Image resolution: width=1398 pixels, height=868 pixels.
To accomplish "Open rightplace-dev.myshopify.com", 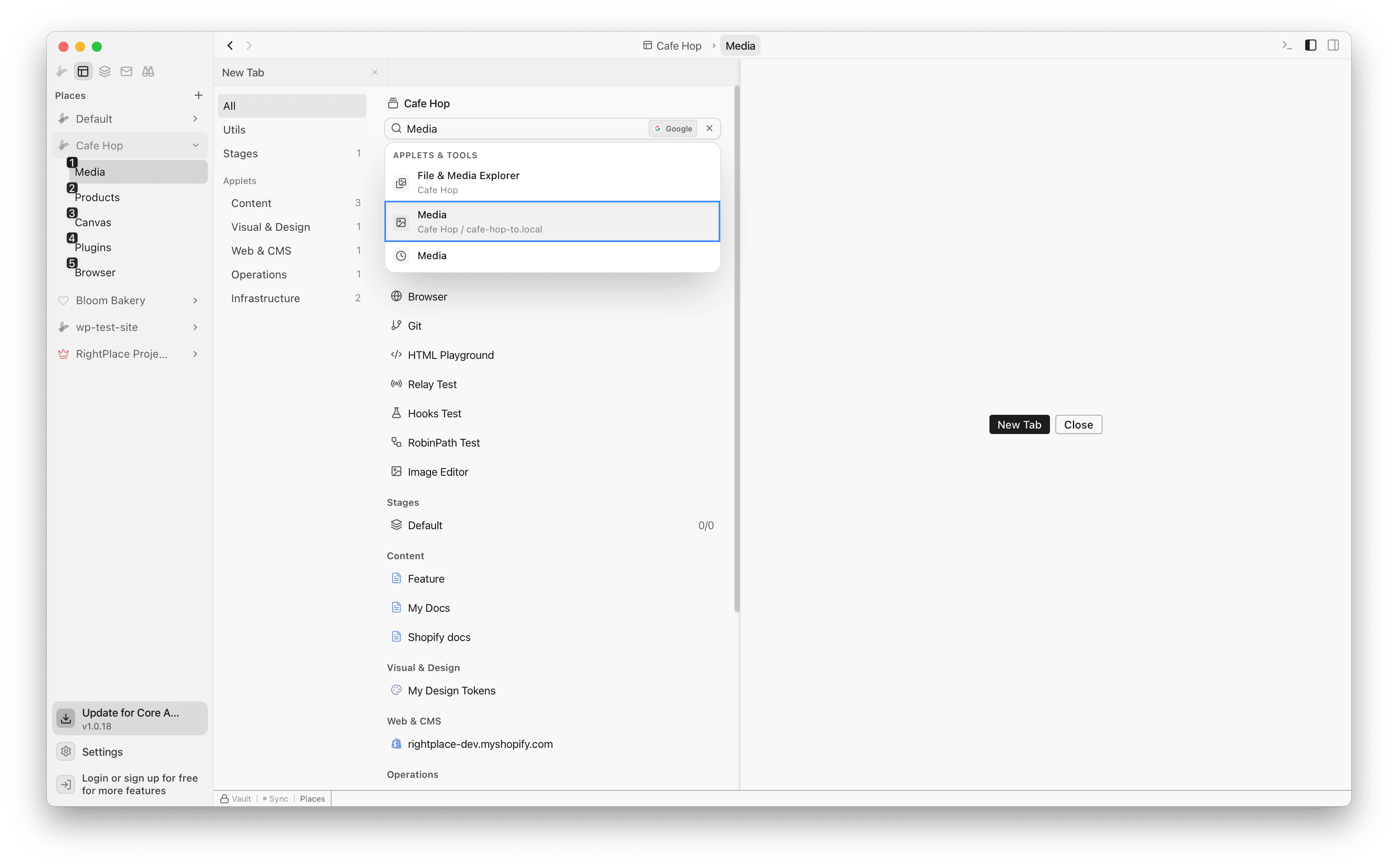I will click(x=552, y=744).
